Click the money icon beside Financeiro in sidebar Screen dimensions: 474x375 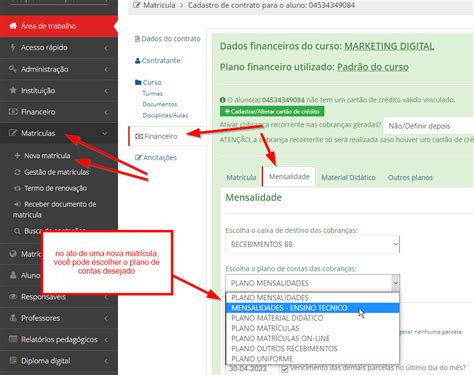tap(13, 112)
